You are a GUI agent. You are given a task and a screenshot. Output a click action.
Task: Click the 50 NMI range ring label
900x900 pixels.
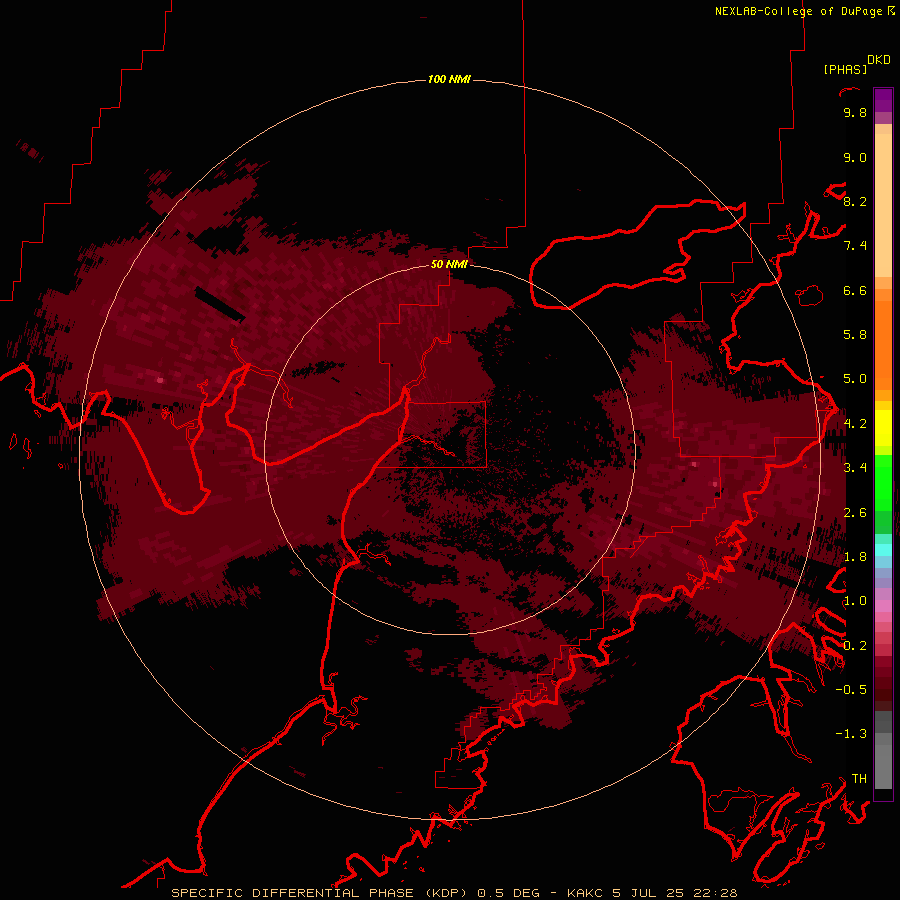tap(449, 264)
